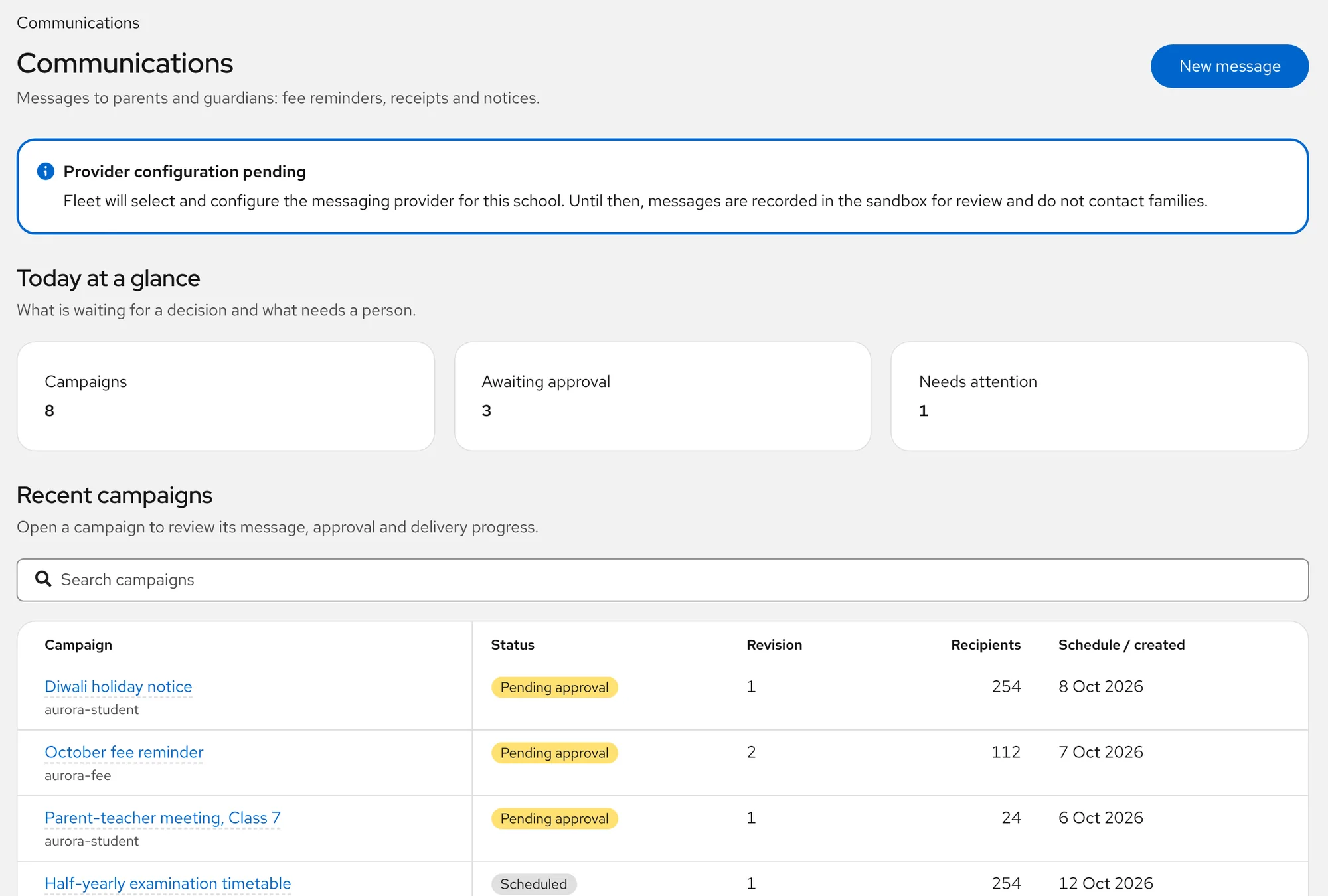Screen dimensions: 1328x896
Task: Click the recipients value 112
Action: pos(1006,752)
